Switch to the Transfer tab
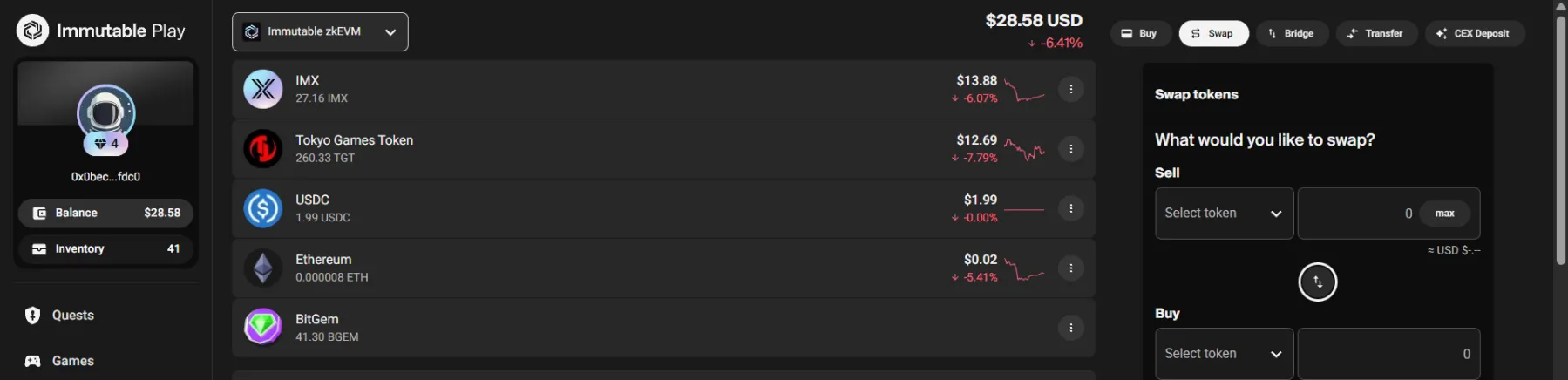Image resolution: width=1568 pixels, height=380 pixels. [x=1375, y=34]
